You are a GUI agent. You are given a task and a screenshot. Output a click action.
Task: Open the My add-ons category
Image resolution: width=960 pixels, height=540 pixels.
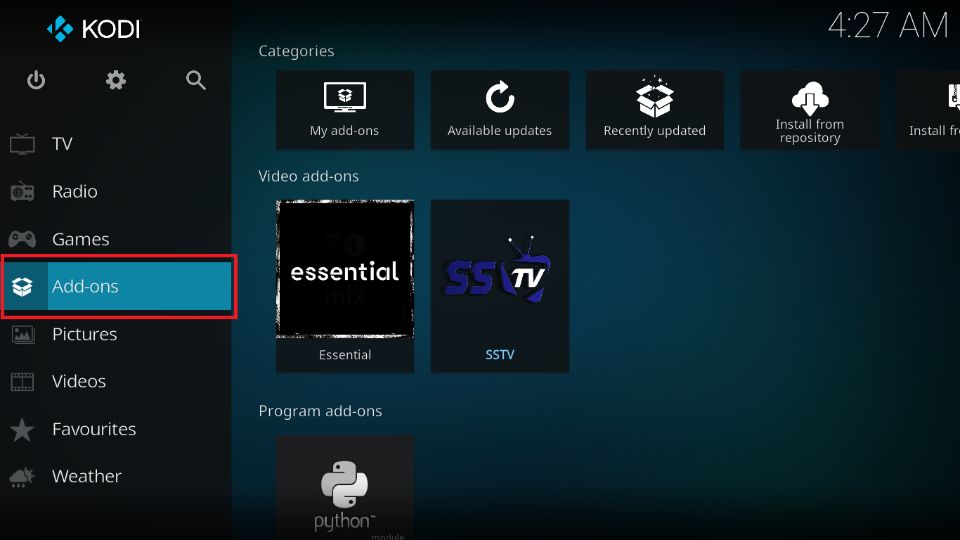[x=345, y=110]
